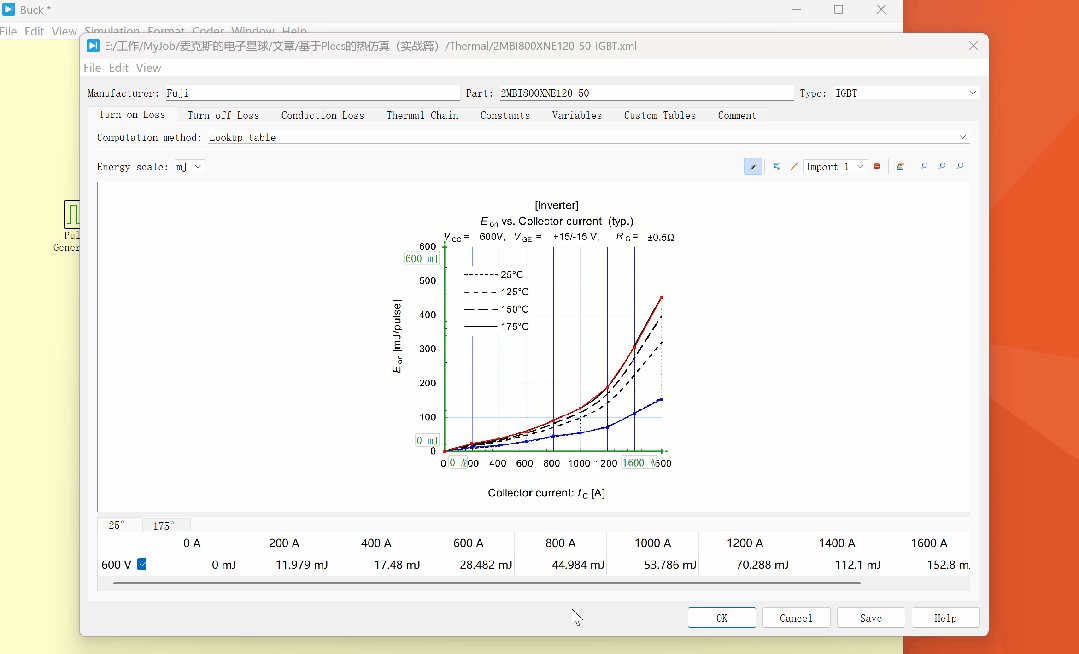
Task: Open the Simulation menu in Buck window
Action: [112, 31]
